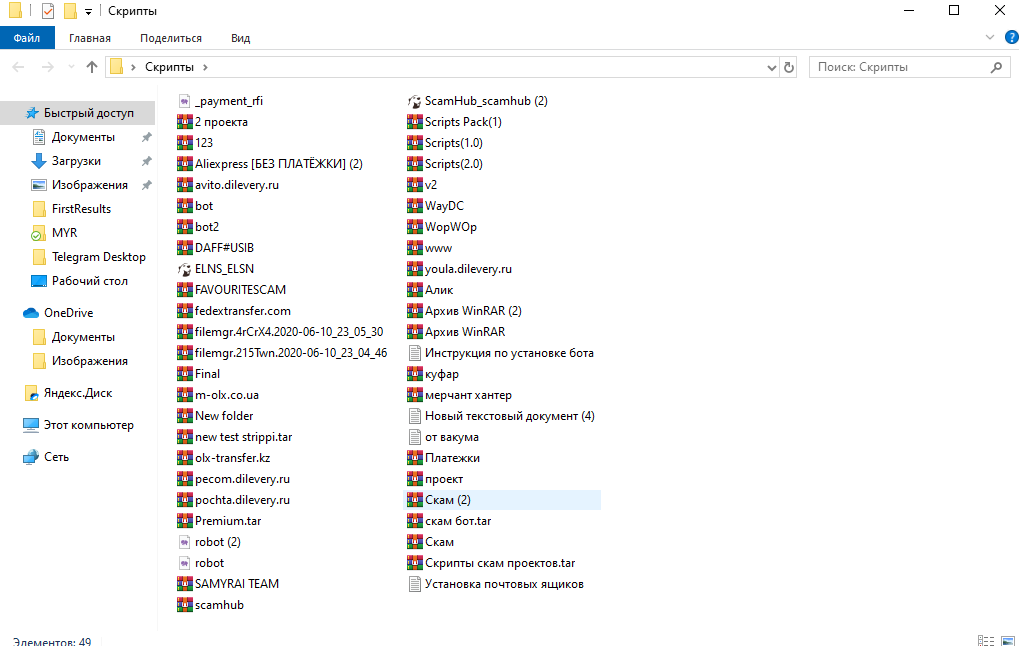Click Скрипты in the address breadcrumb
Image resolution: width=1019 pixels, height=646 pixels.
(170, 67)
